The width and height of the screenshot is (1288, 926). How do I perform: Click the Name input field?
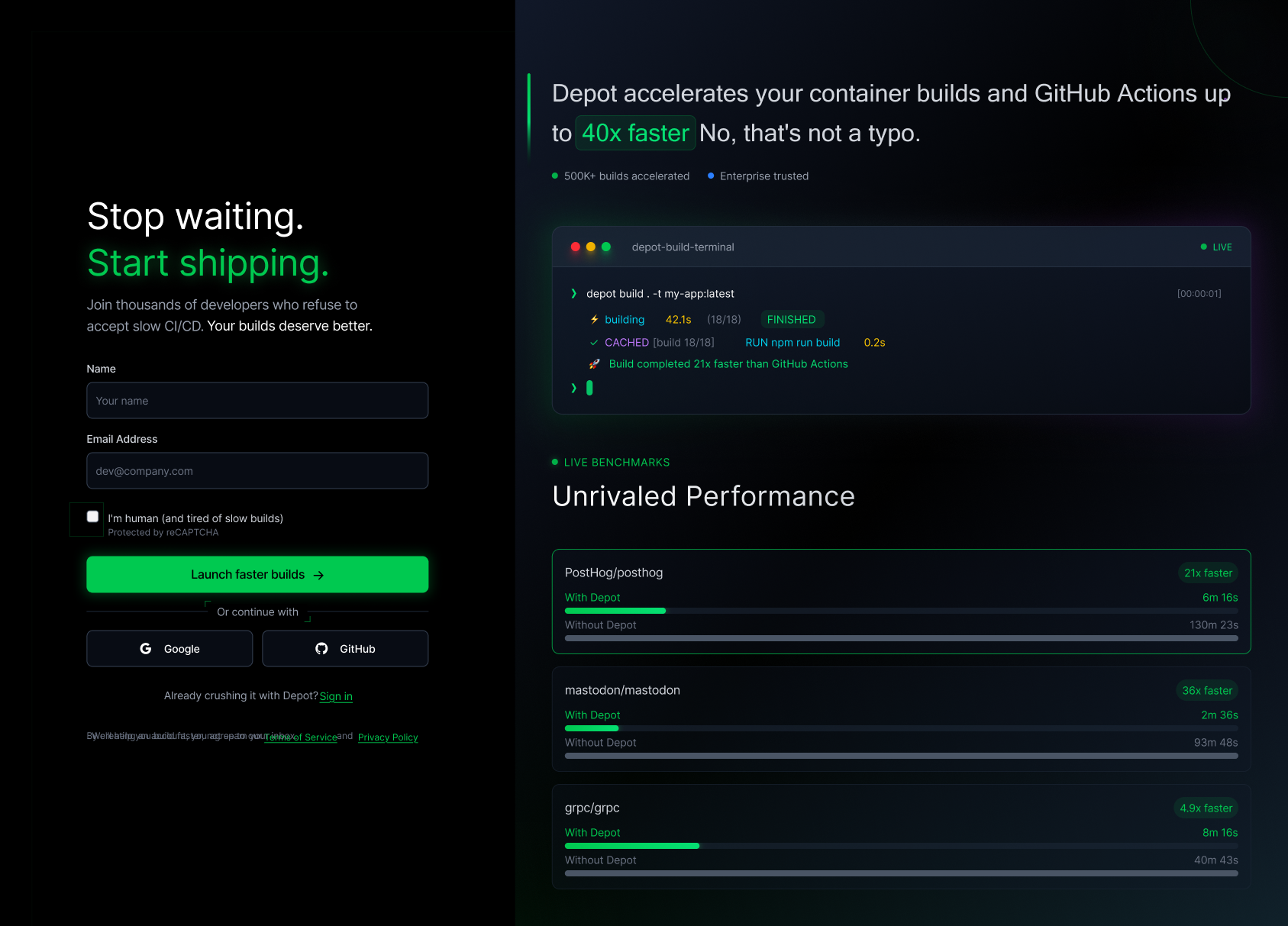click(x=257, y=401)
